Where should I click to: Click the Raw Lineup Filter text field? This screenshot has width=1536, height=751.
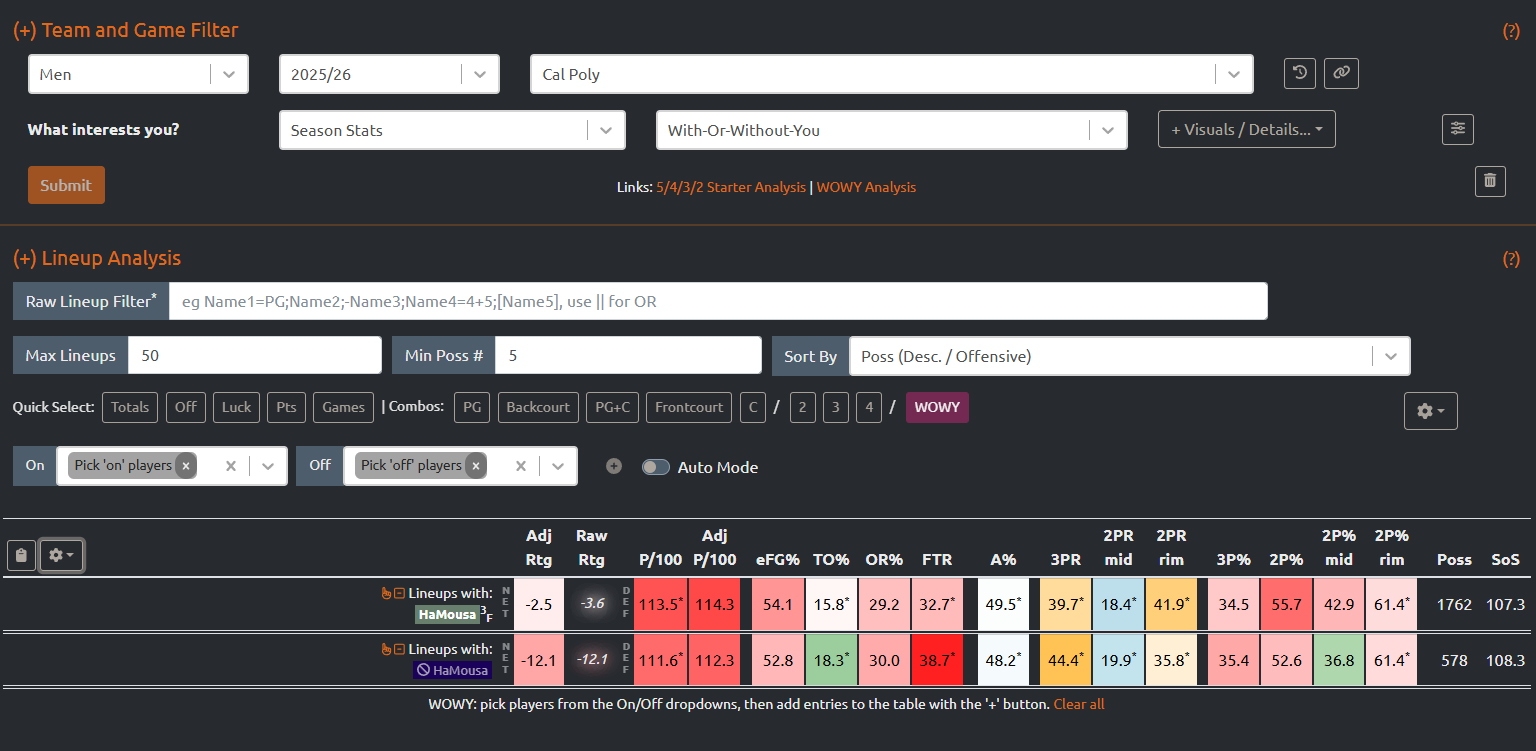click(718, 301)
